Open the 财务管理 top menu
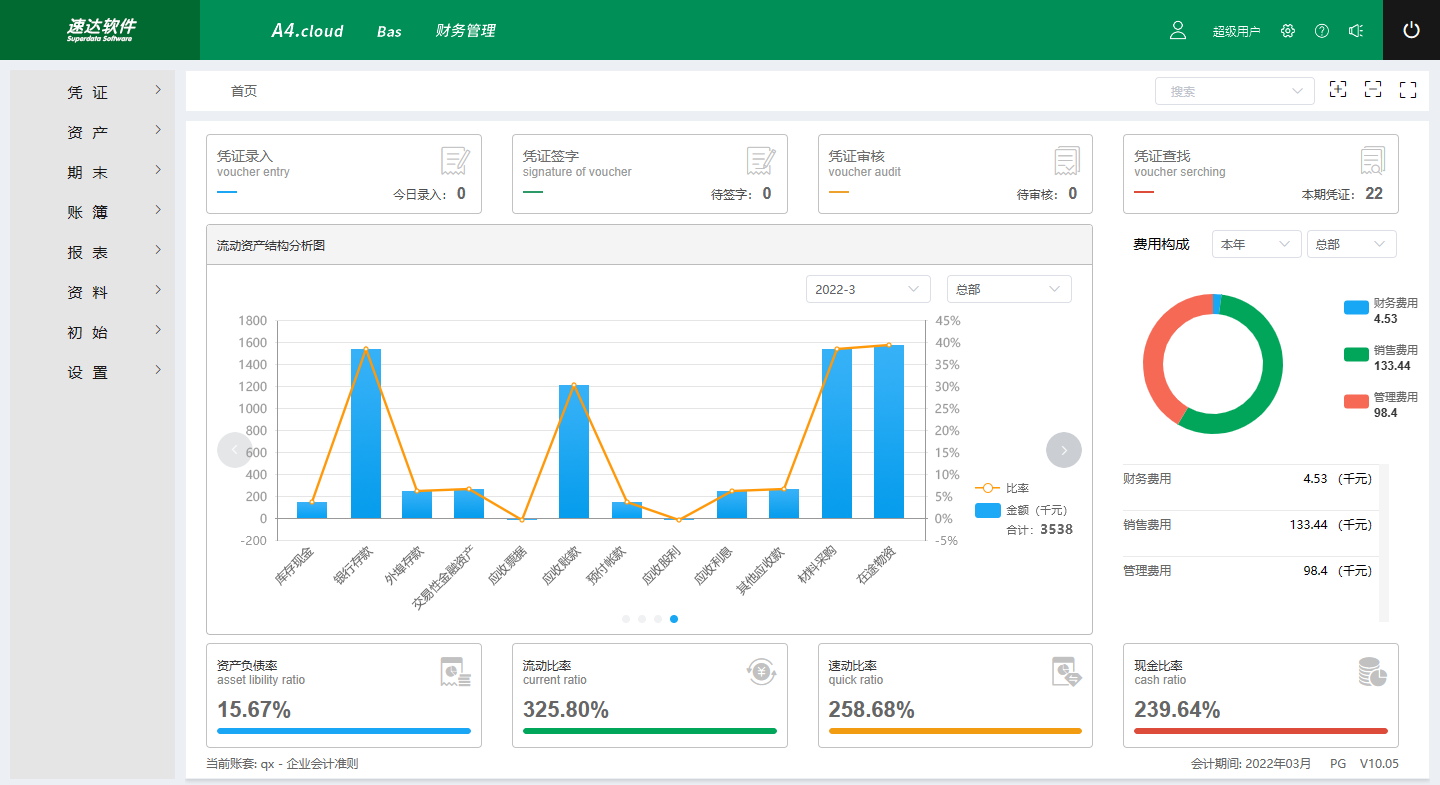1440x785 pixels. point(465,31)
